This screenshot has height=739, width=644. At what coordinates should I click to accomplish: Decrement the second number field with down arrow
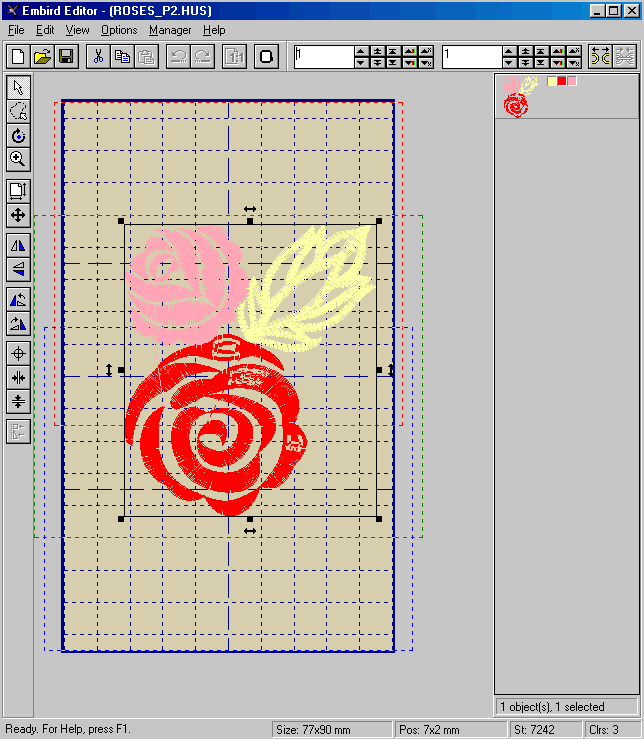click(x=509, y=63)
